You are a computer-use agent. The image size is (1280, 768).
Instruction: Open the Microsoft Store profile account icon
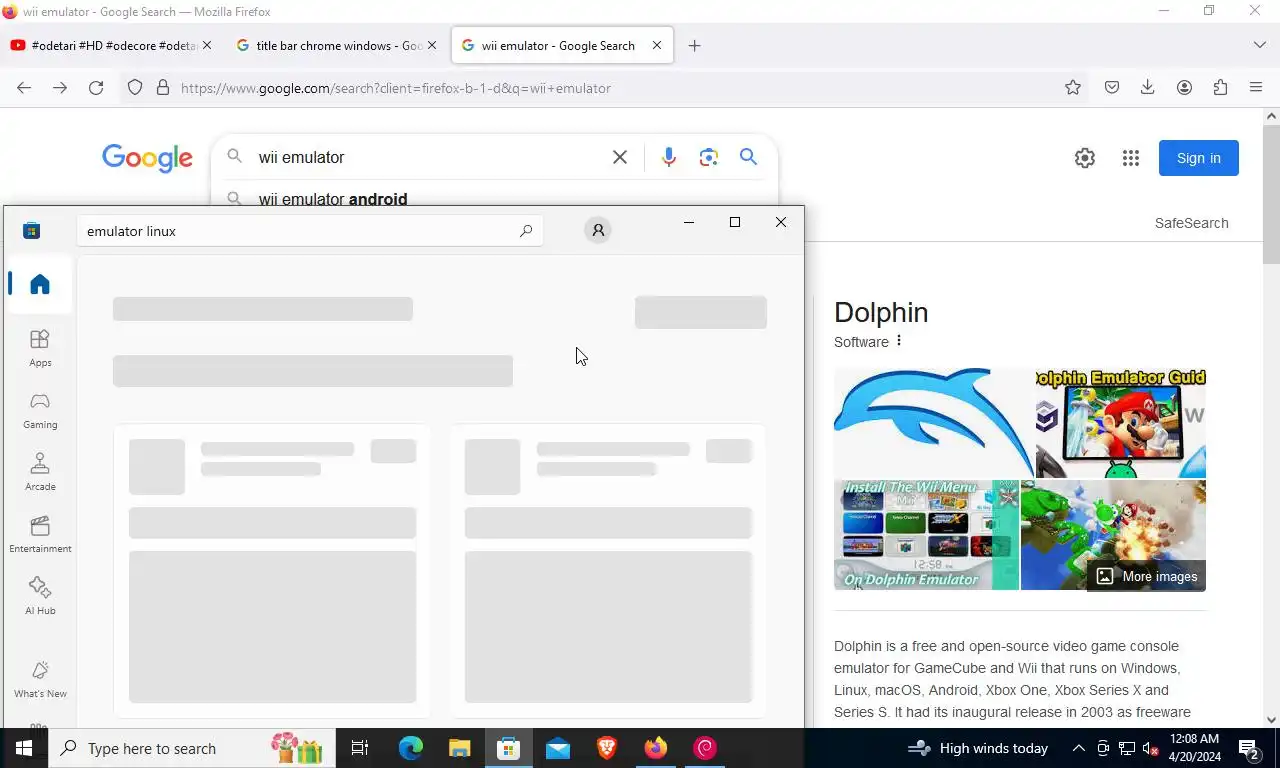[x=598, y=231]
